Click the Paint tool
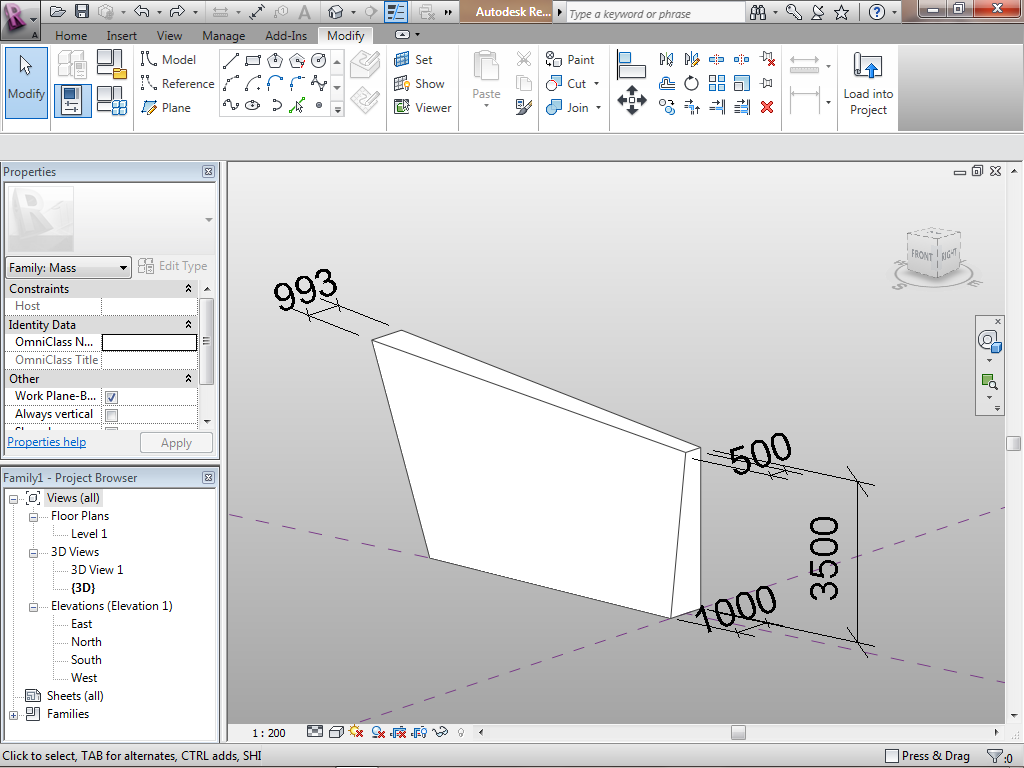1024x768 pixels. (x=570, y=60)
